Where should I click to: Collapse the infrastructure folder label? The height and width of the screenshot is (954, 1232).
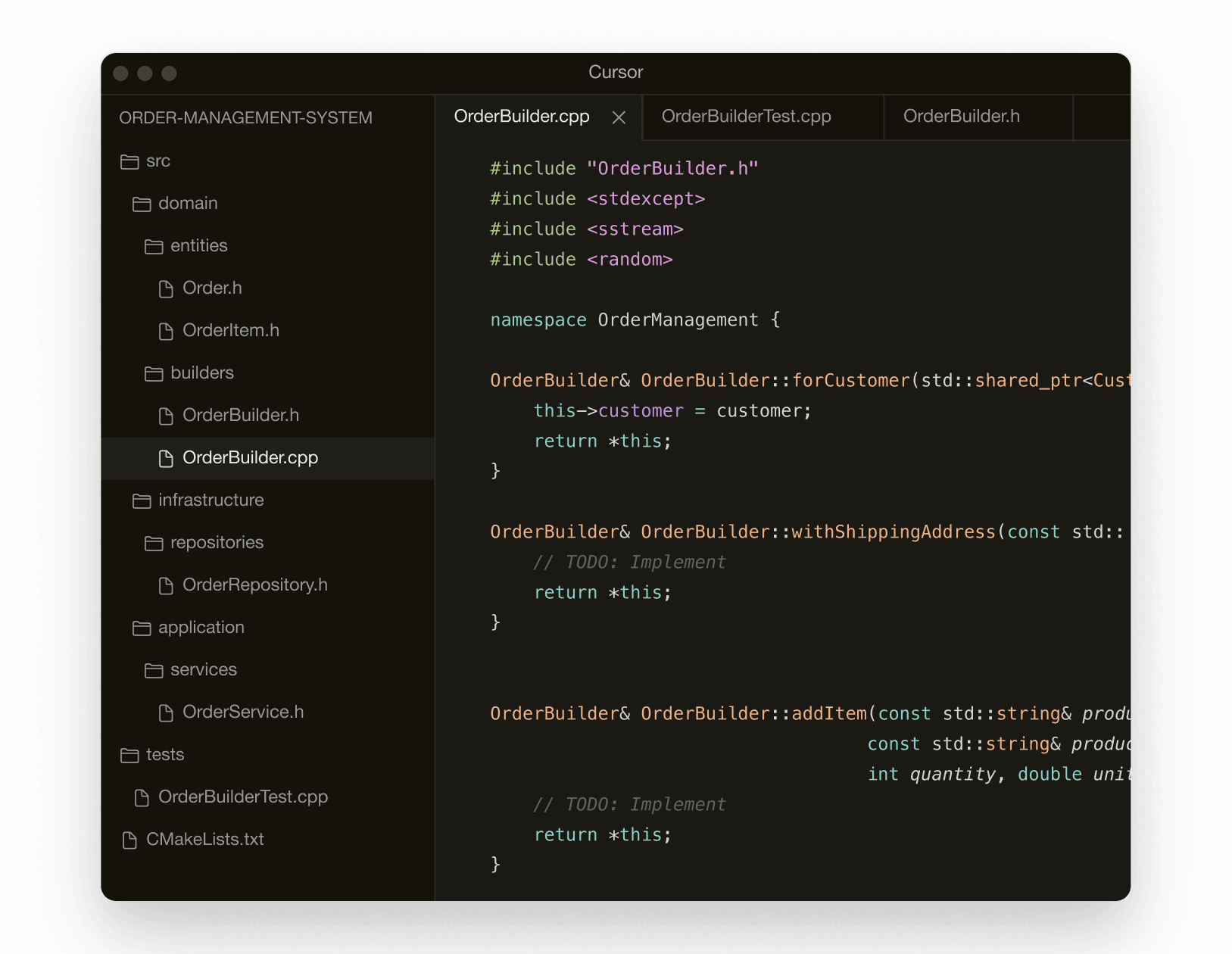click(211, 500)
